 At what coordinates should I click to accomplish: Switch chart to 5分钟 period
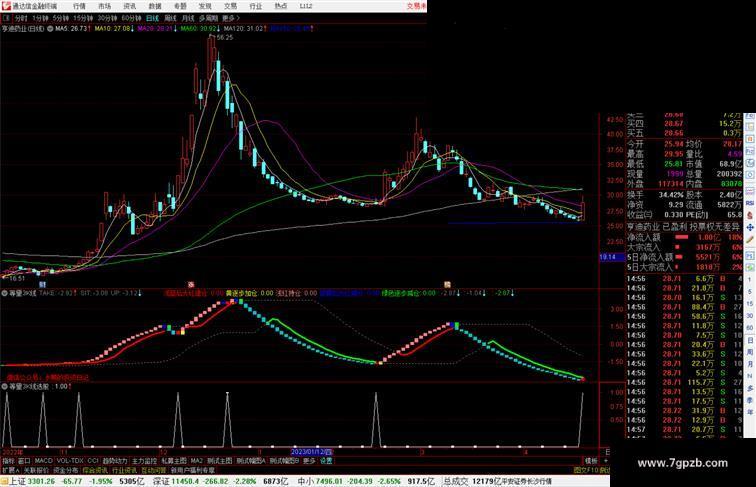pyautogui.click(x=61, y=18)
